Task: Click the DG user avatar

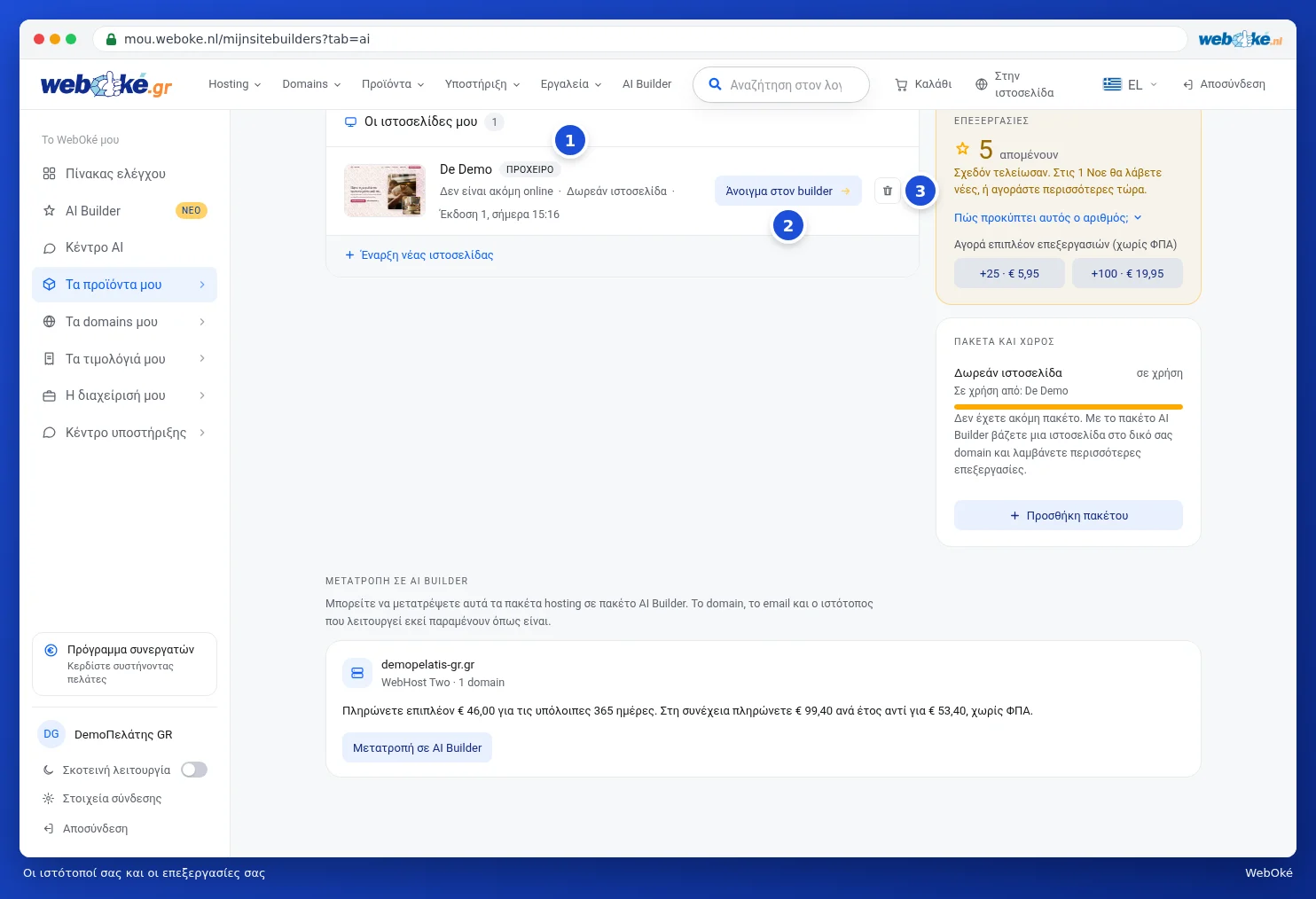Action: click(x=51, y=734)
